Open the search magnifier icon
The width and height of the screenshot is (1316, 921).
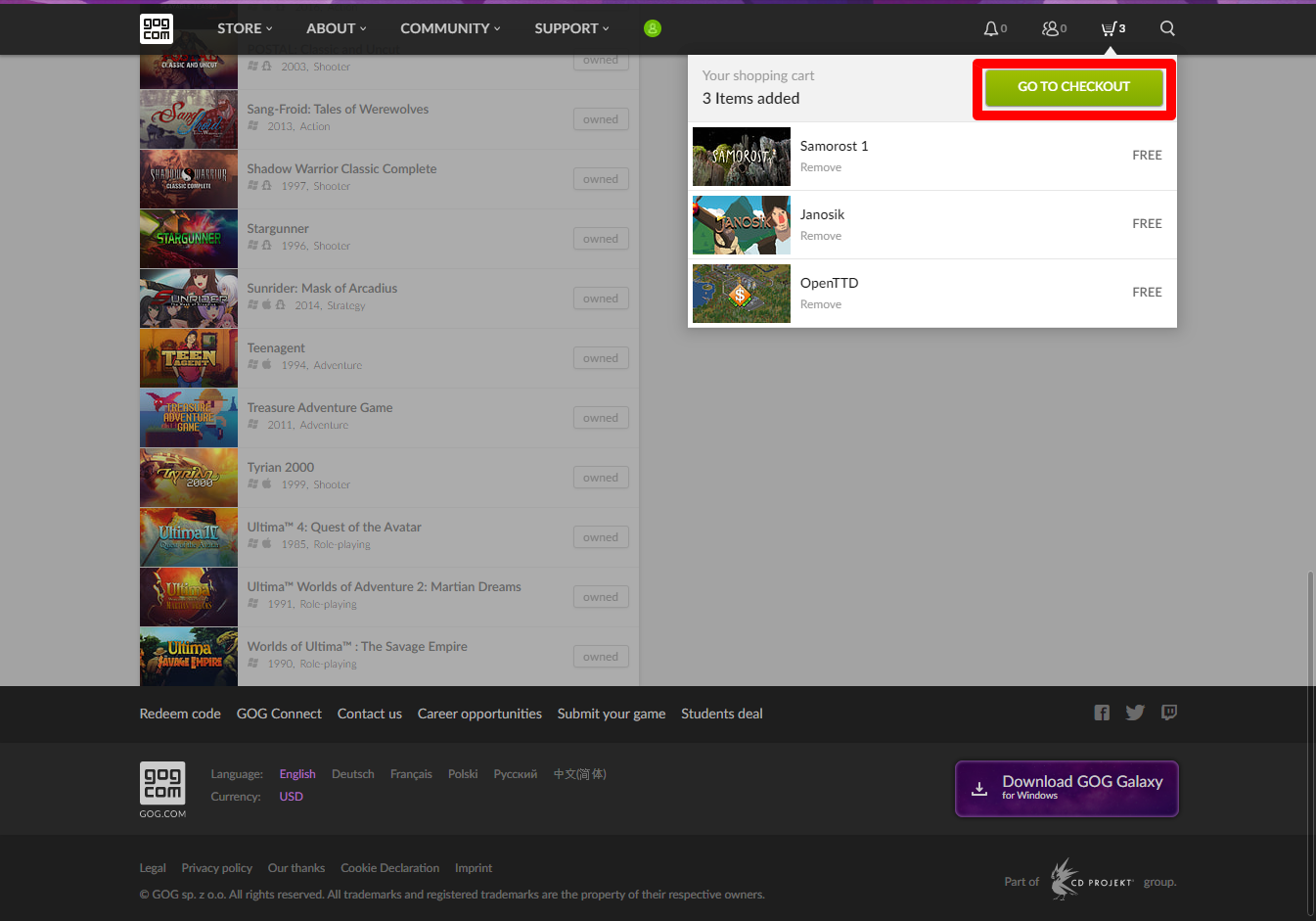1167,28
